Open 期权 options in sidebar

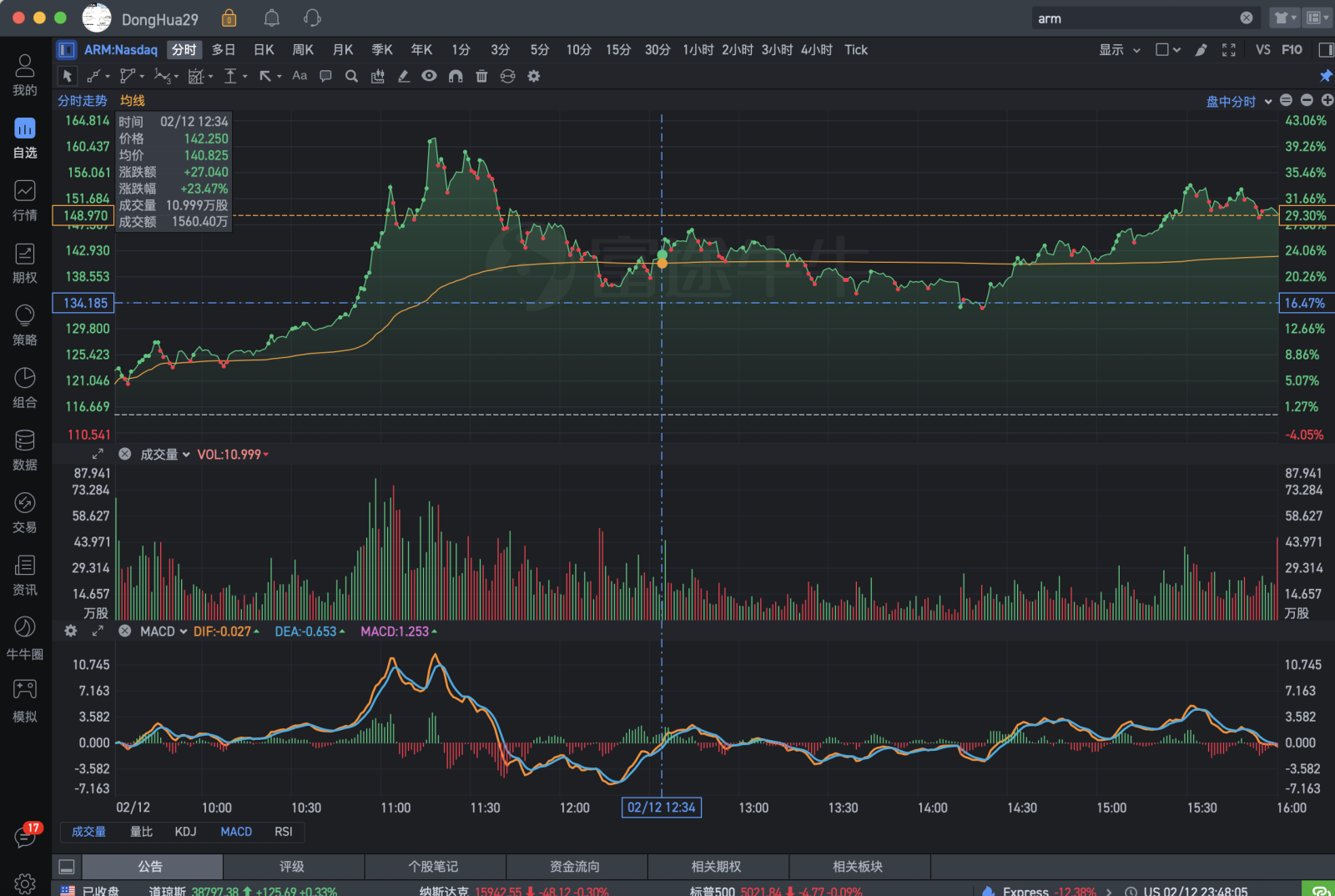25,264
